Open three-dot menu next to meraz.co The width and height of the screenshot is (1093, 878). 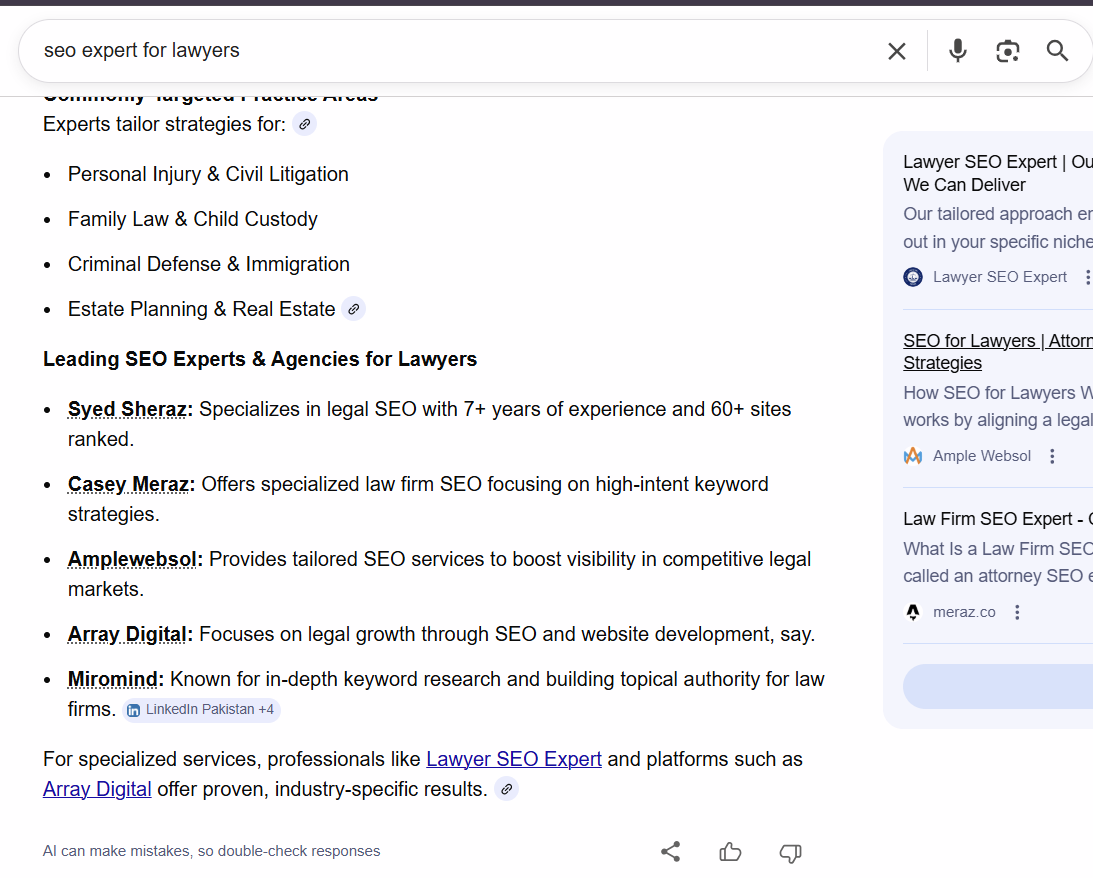point(1017,611)
